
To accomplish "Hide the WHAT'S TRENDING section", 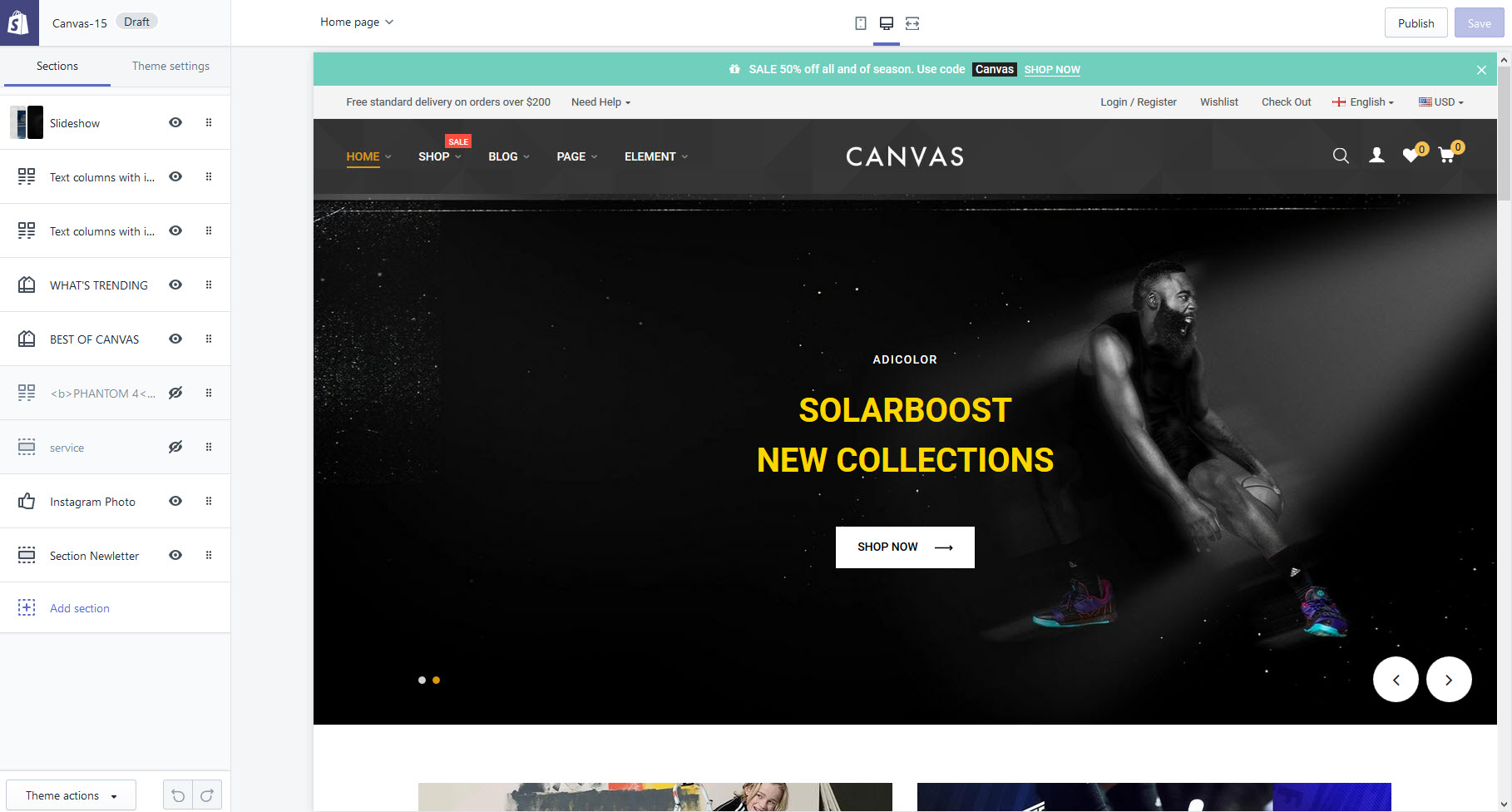I will click(x=175, y=285).
